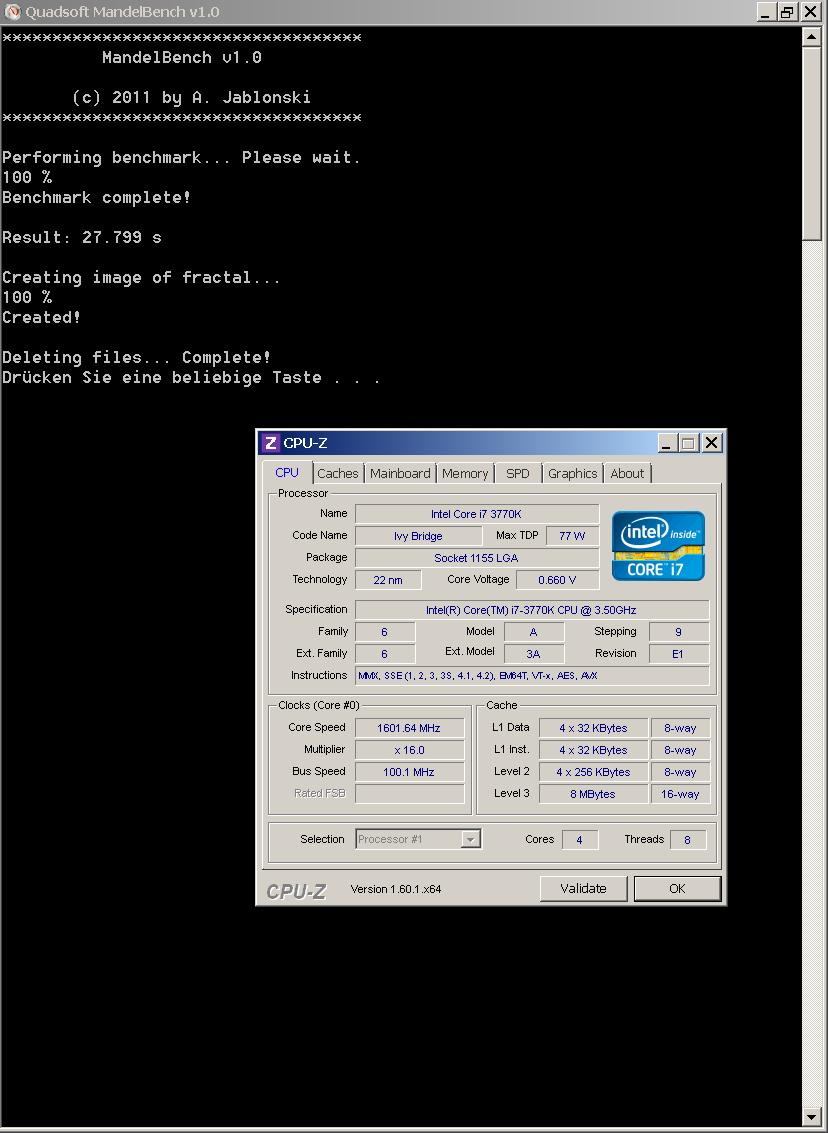
Task: Click the console line 'Result: 27.799 s'
Action: (82, 237)
